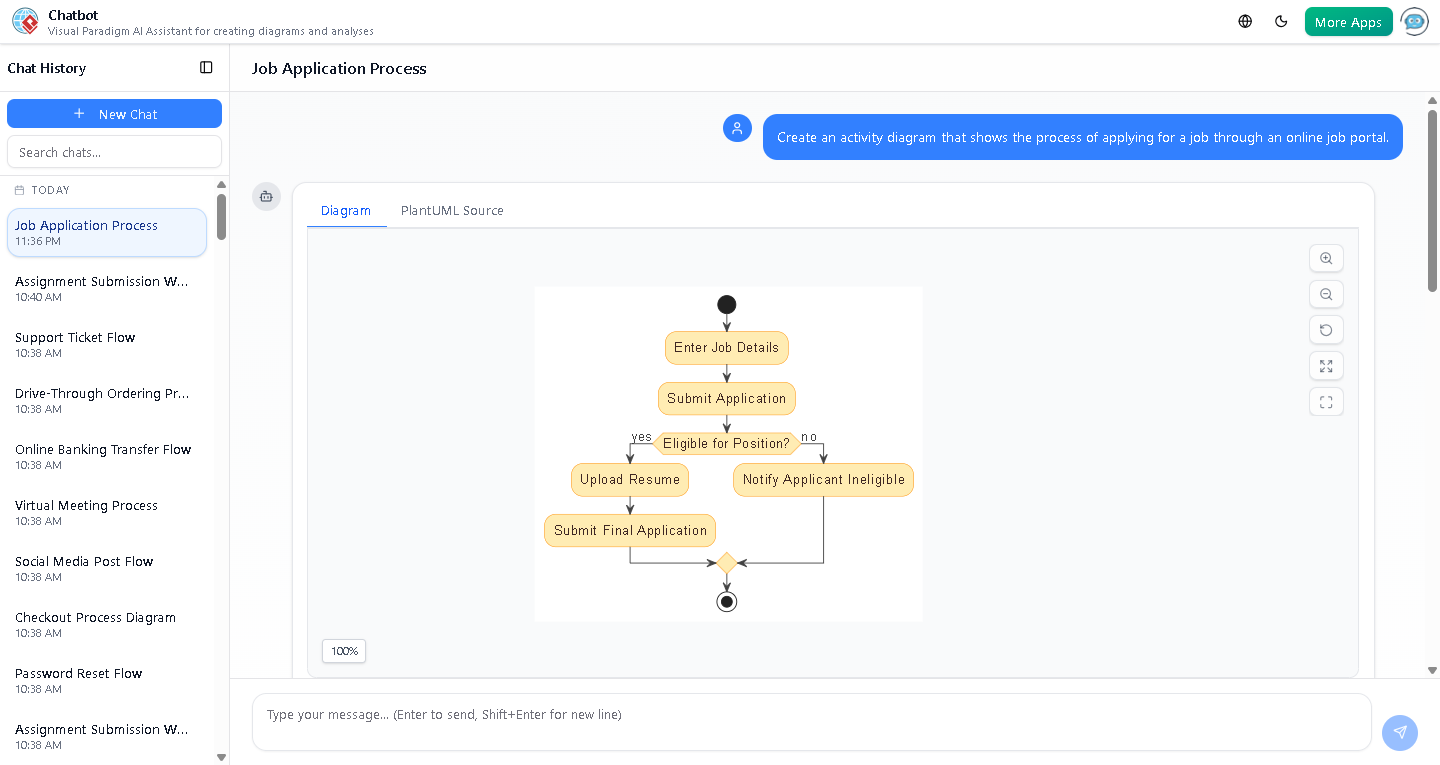Toggle dark mode with the moon icon
This screenshot has width=1440, height=765.
pyautogui.click(x=1281, y=20)
